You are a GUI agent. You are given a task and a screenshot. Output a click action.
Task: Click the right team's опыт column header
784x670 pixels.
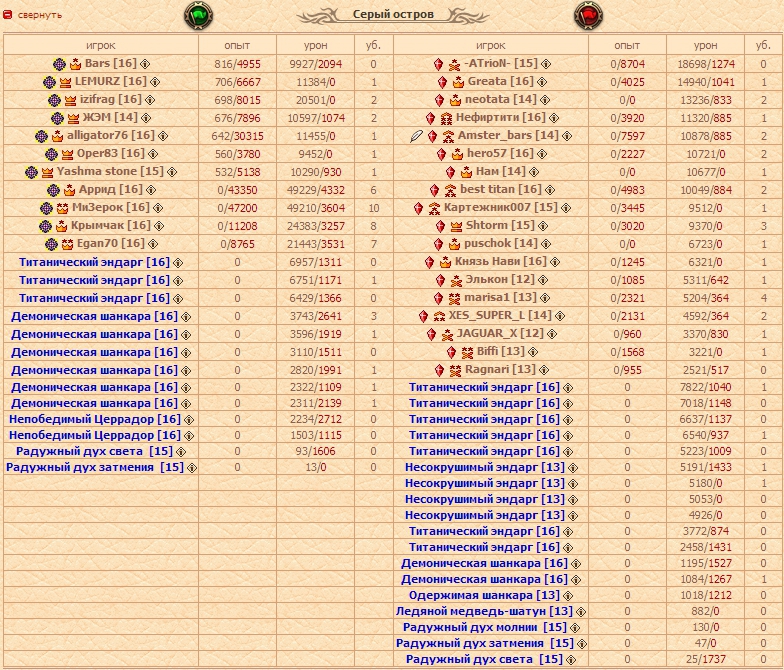pos(627,46)
